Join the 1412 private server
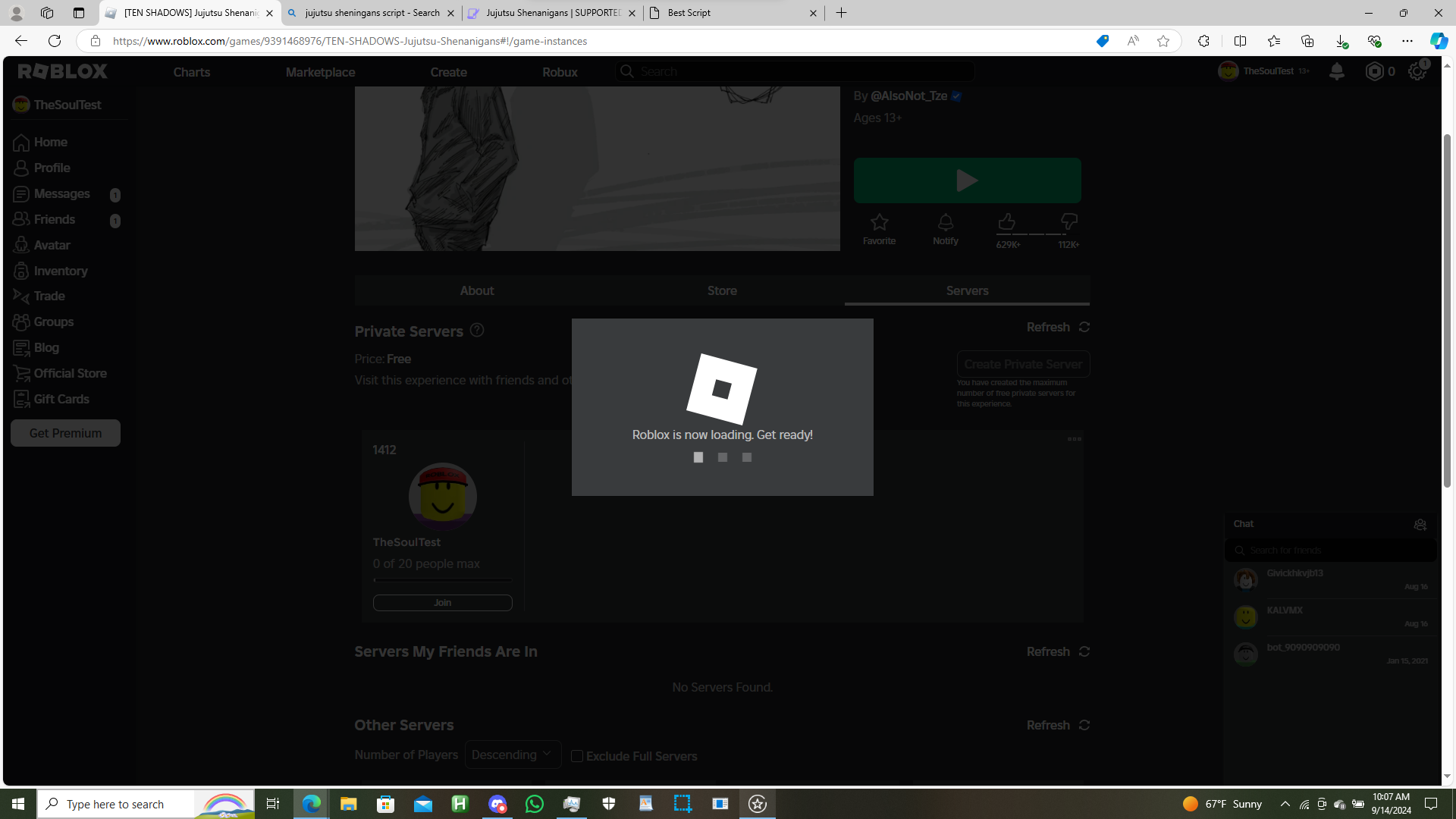Viewport: 1456px width, 819px height. [442, 603]
